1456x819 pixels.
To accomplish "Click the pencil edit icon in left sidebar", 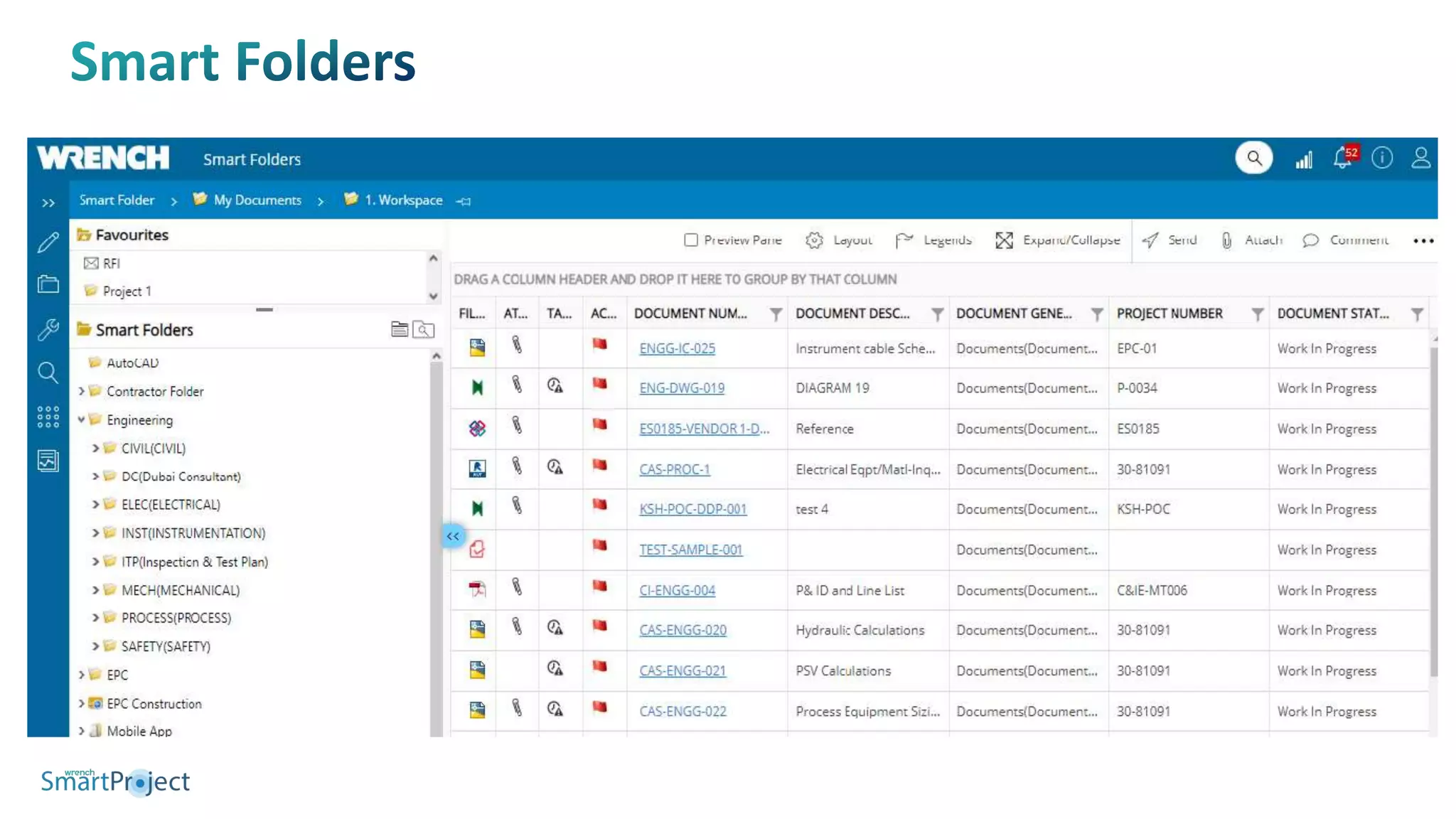I will [48, 243].
